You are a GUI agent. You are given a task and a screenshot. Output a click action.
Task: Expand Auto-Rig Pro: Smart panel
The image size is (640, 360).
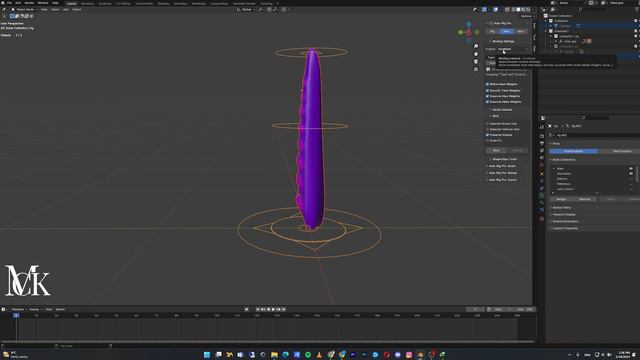(x=502, y=166)
